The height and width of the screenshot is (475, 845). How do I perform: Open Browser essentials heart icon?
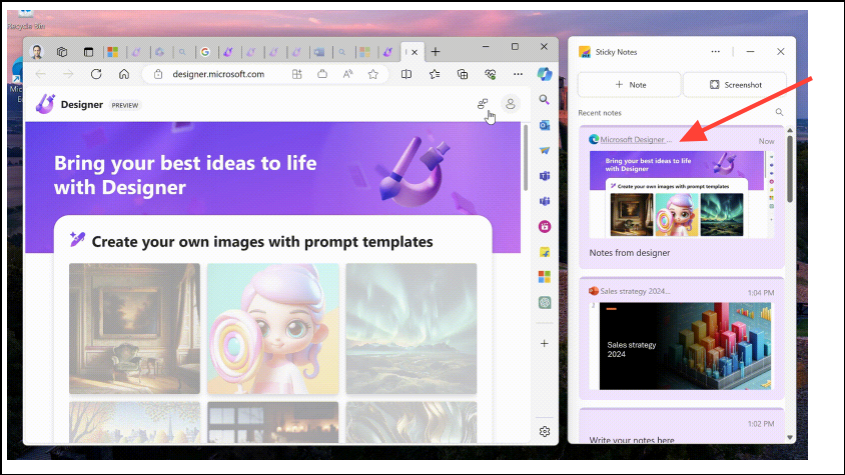click(x=490, y=74)
